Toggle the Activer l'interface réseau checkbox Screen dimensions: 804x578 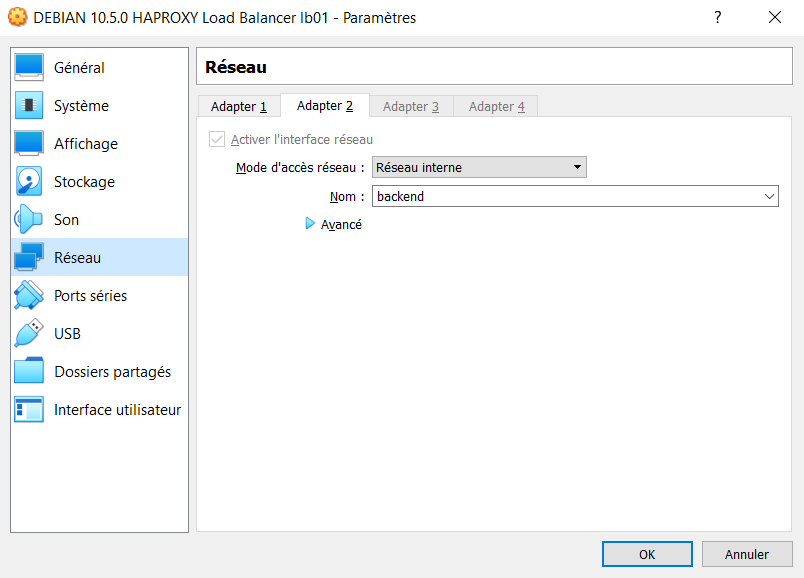click(x=217, y=139)
